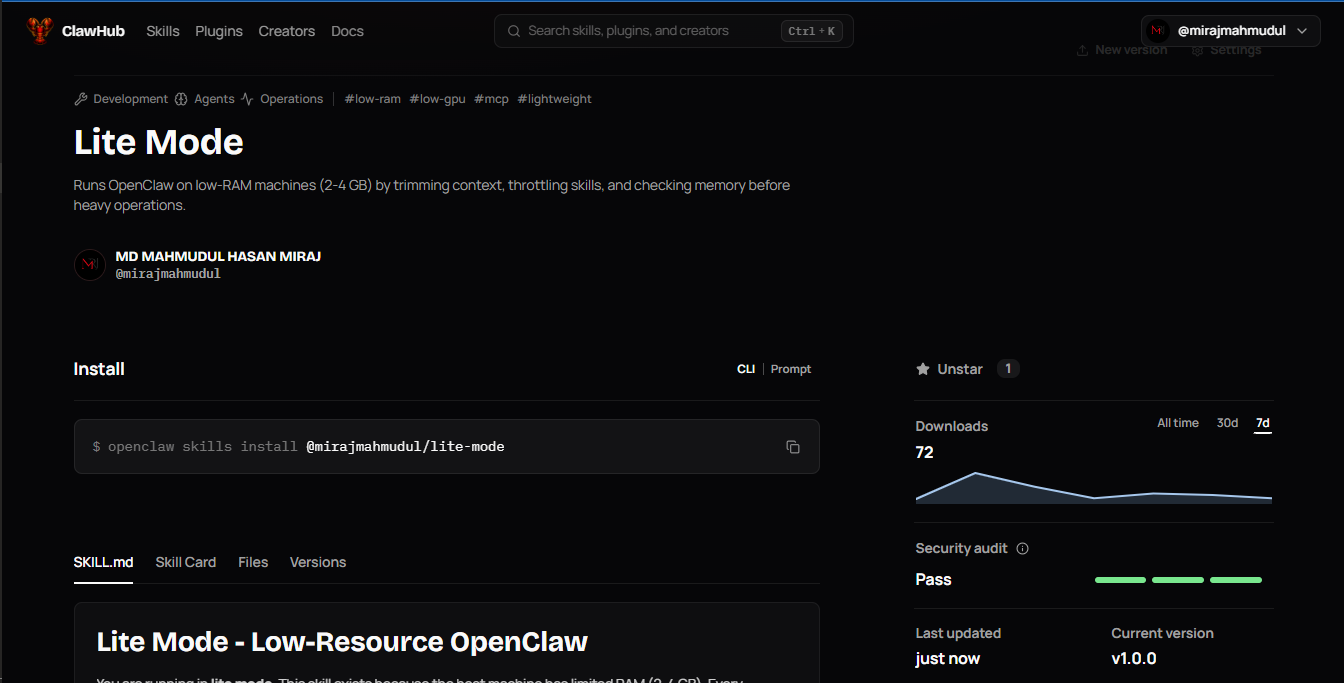The width and height of the screenshot is (1344, 683).
Task: Show All time downloads
Action: tap(1178, 423)
